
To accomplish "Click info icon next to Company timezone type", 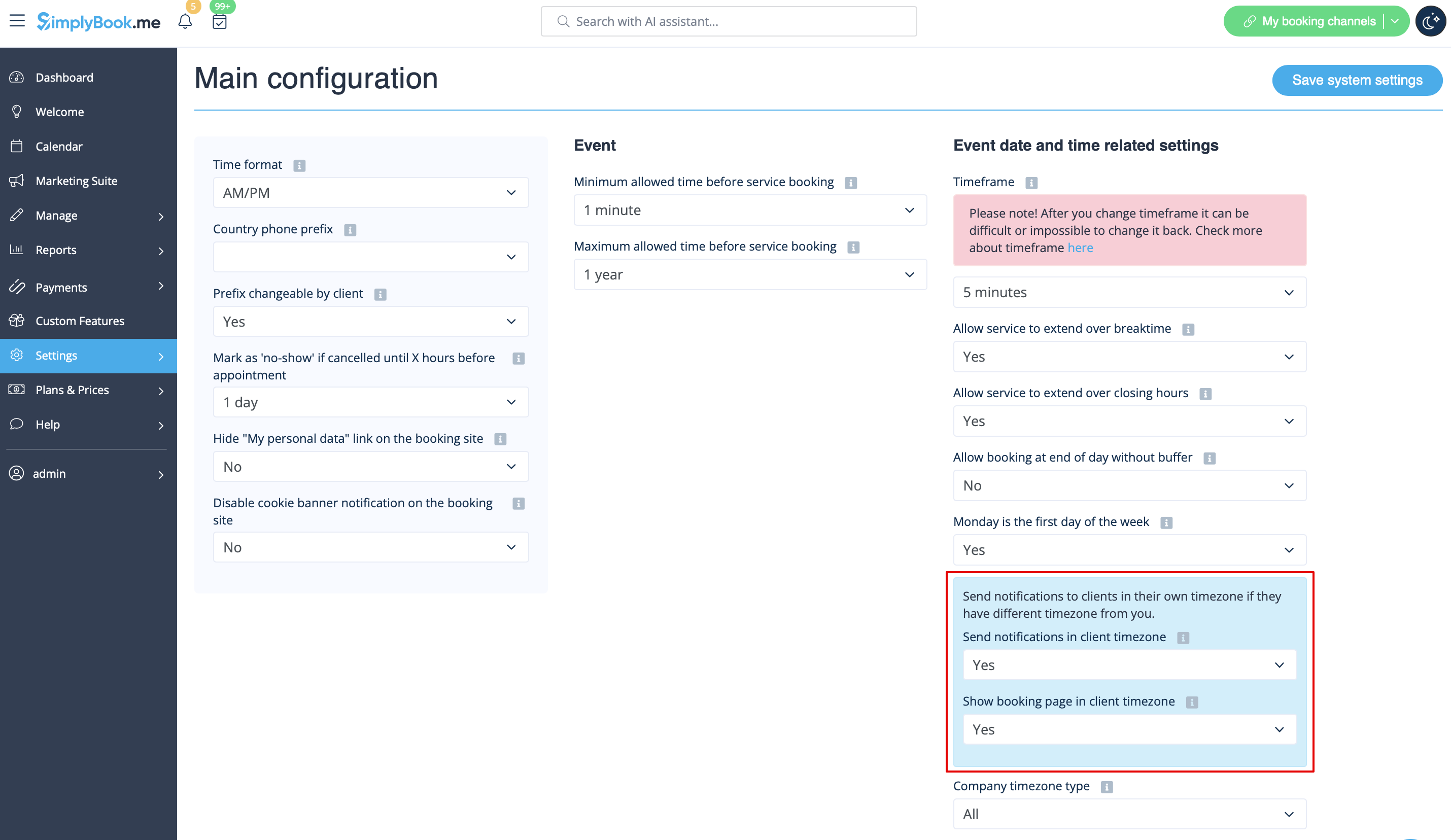I will point(1107,787).
